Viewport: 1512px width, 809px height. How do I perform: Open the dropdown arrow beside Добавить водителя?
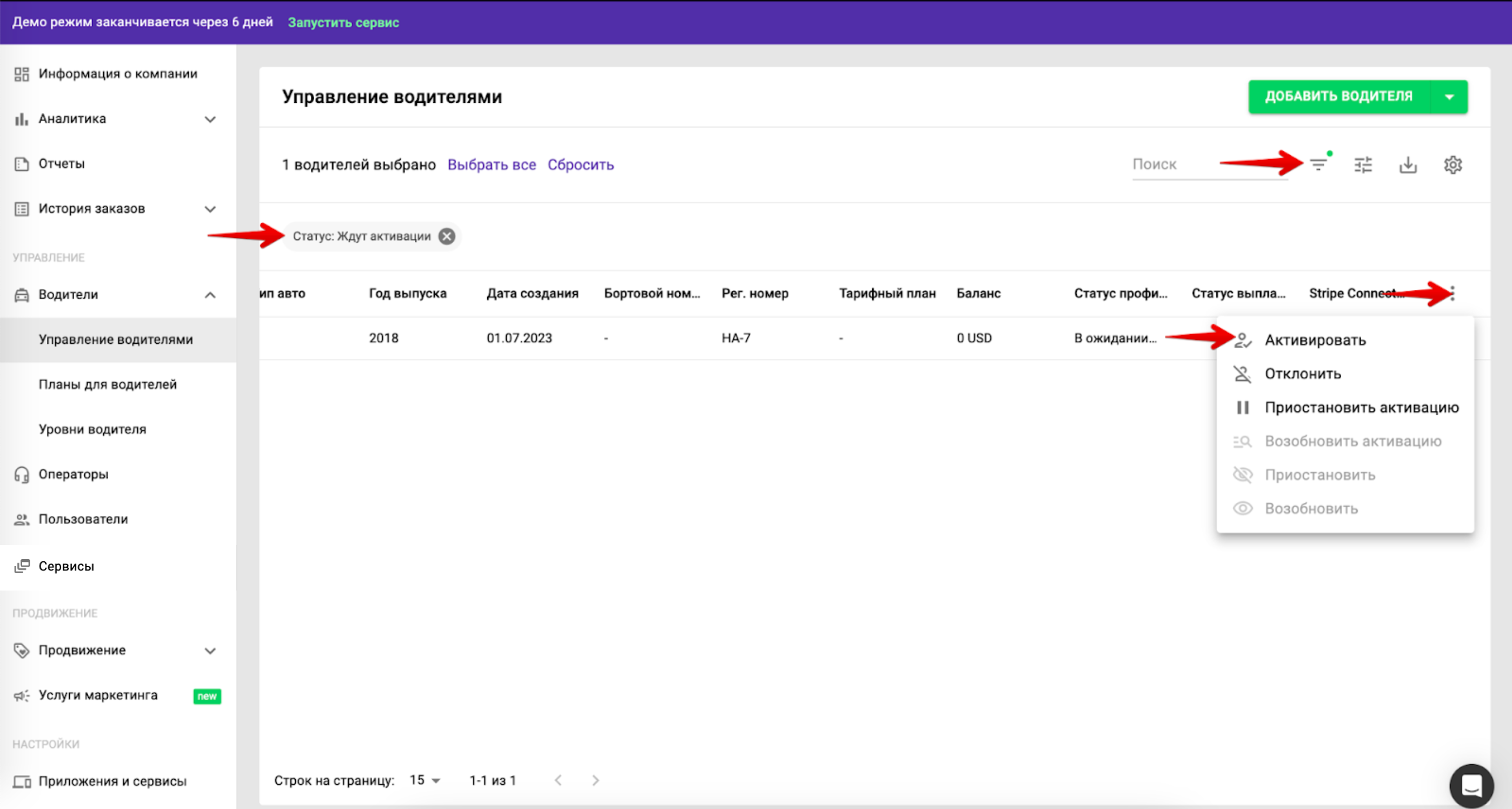(1449, 97)
